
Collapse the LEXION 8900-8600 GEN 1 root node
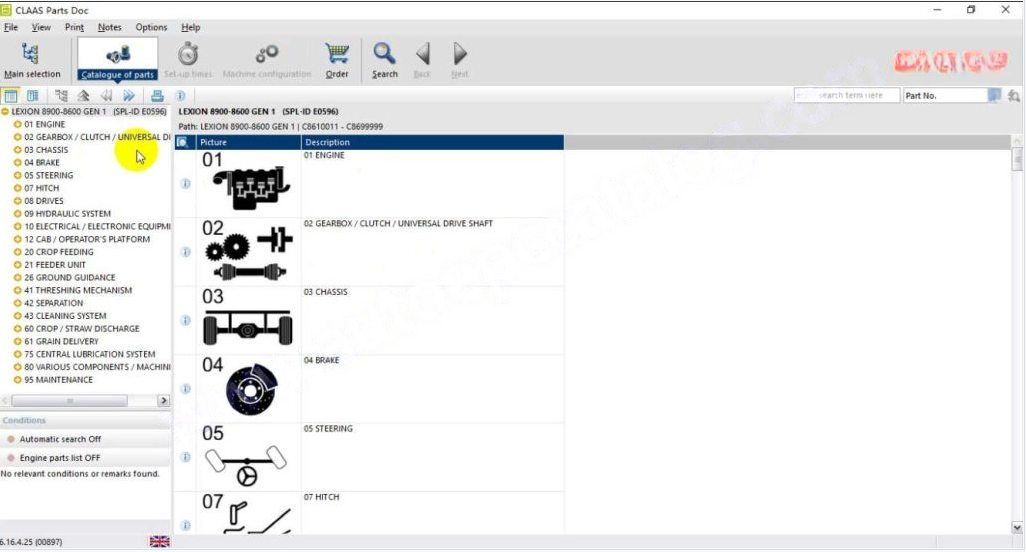pos(6,112)
